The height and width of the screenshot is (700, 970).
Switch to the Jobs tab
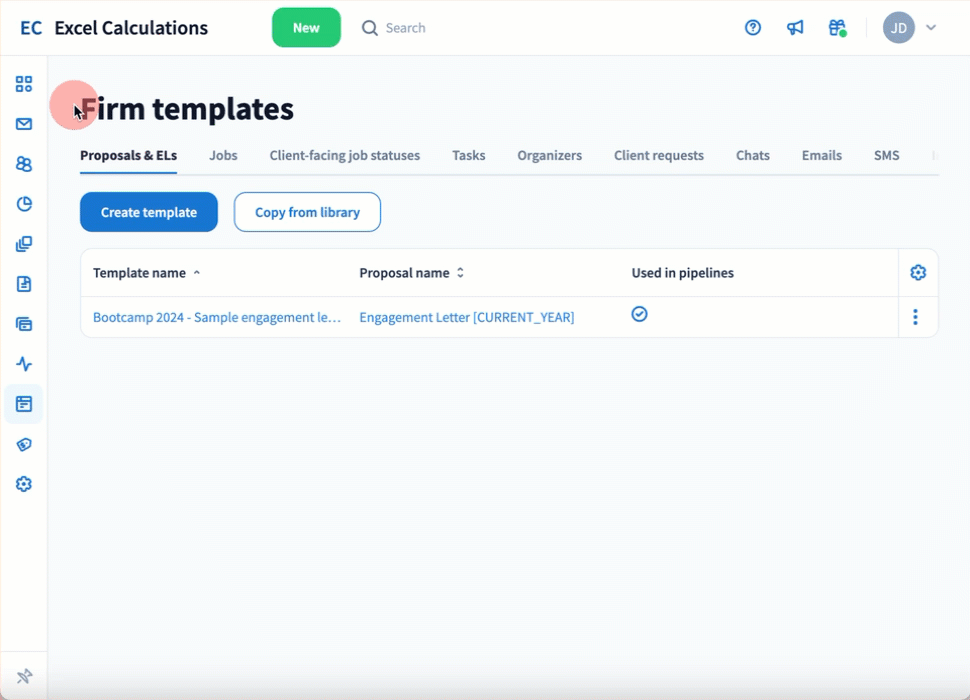[x=223, y=156]
